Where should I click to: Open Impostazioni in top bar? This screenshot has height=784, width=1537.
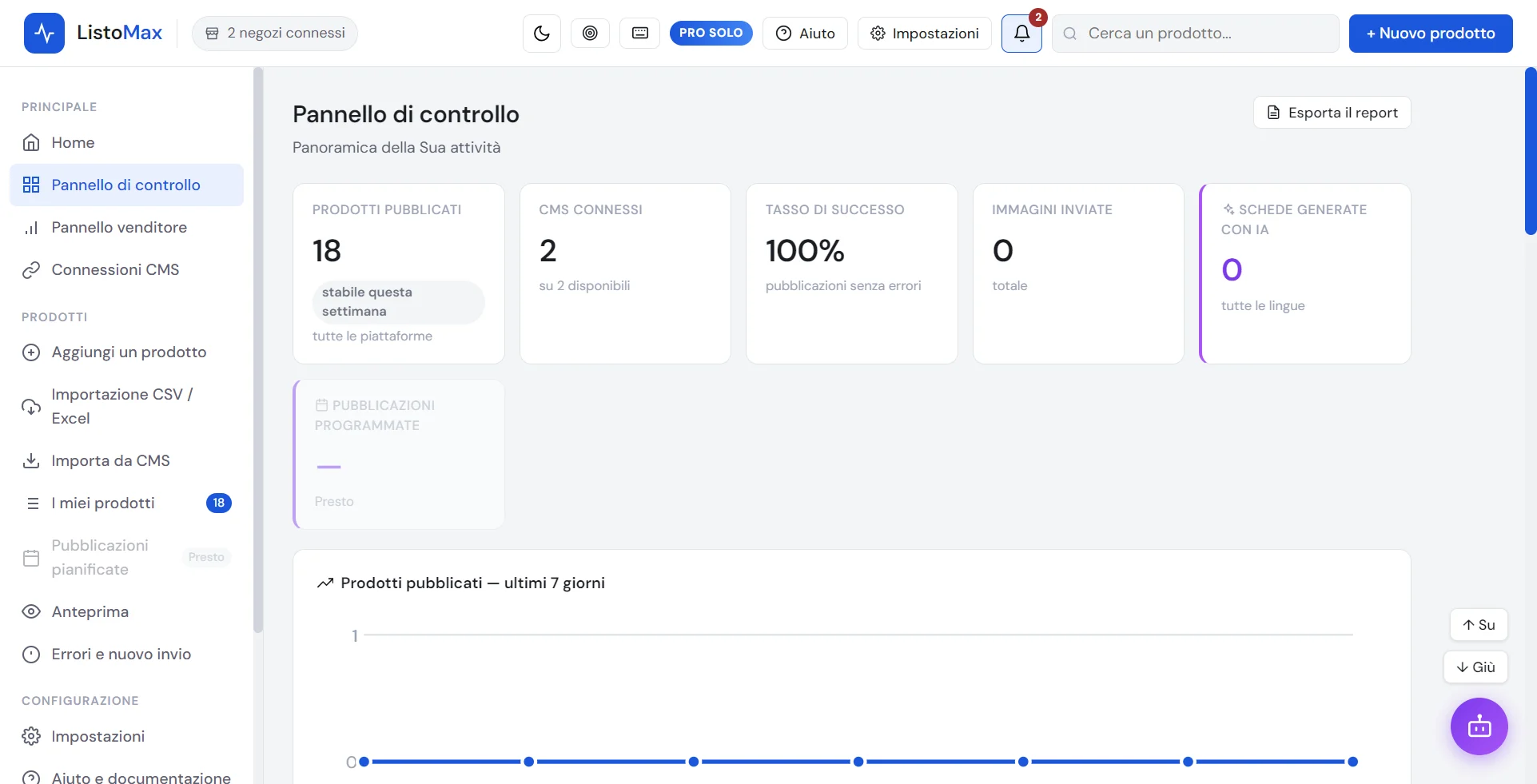925,33
